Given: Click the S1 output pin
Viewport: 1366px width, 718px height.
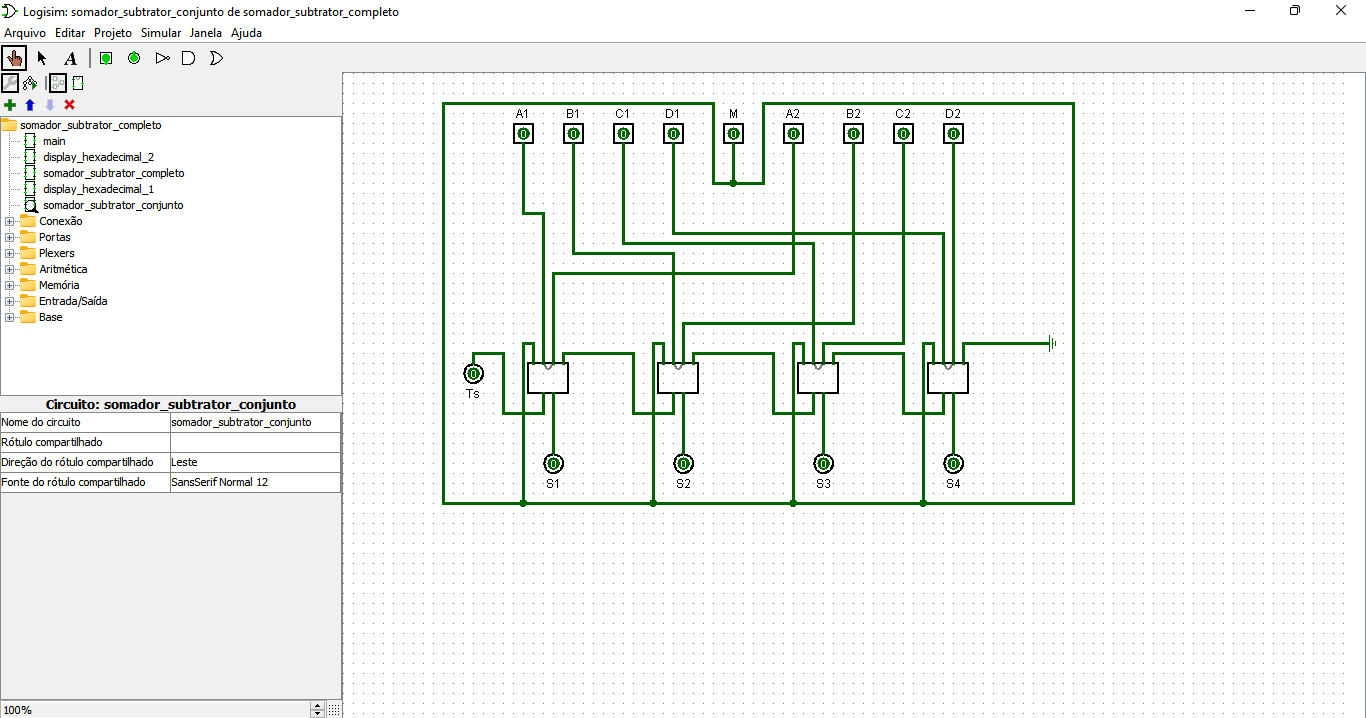Looking at the screenshot, I should (553, 464).
